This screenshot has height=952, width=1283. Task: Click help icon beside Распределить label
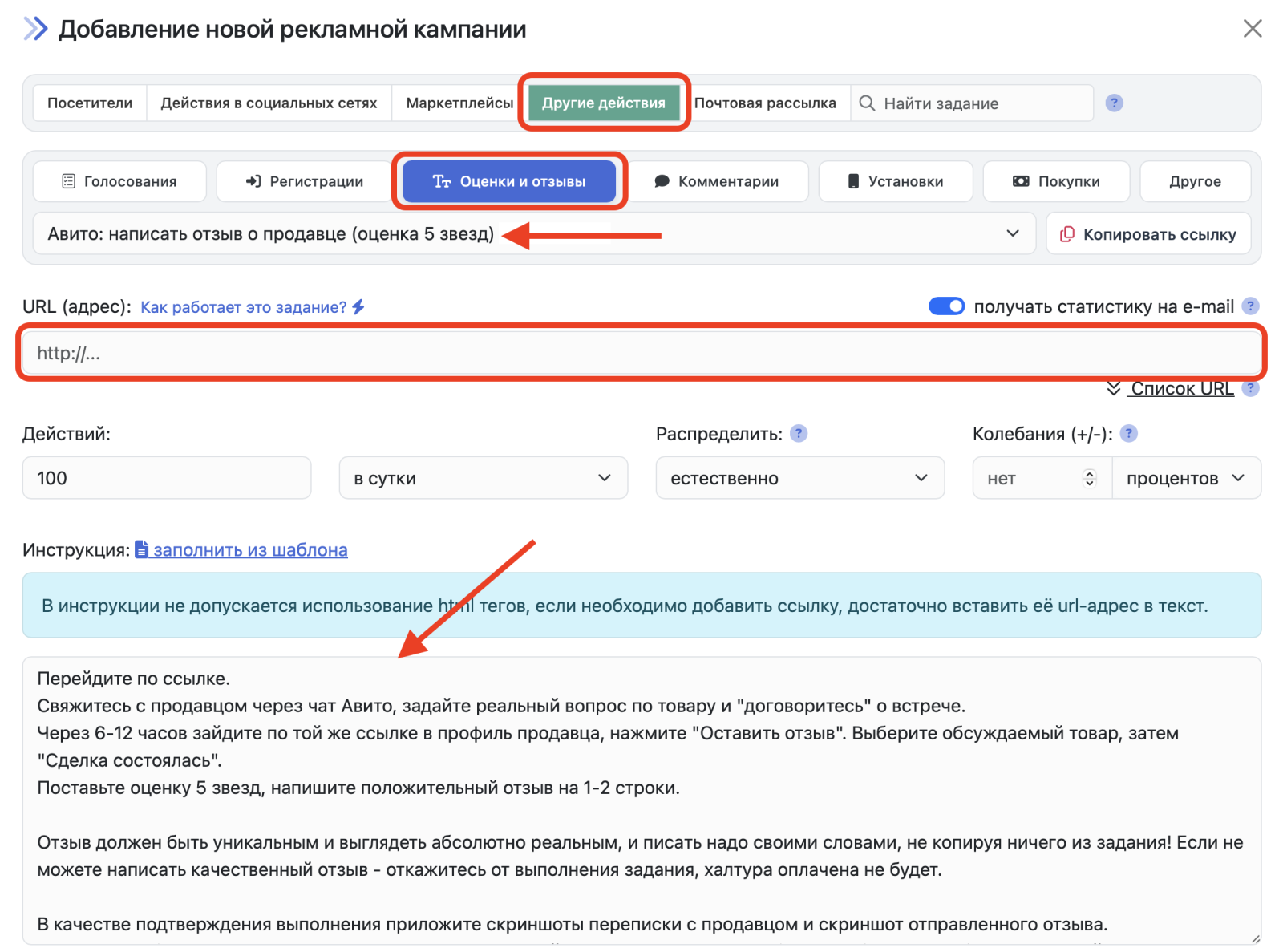point(798,434)
